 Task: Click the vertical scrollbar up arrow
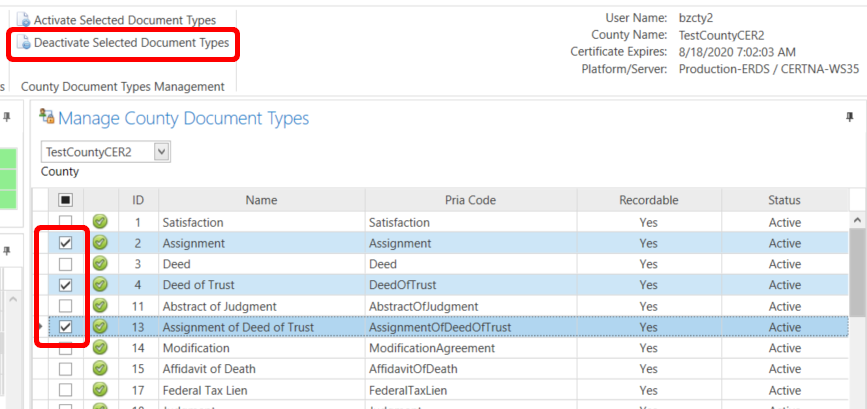click(x=857, y=219)
